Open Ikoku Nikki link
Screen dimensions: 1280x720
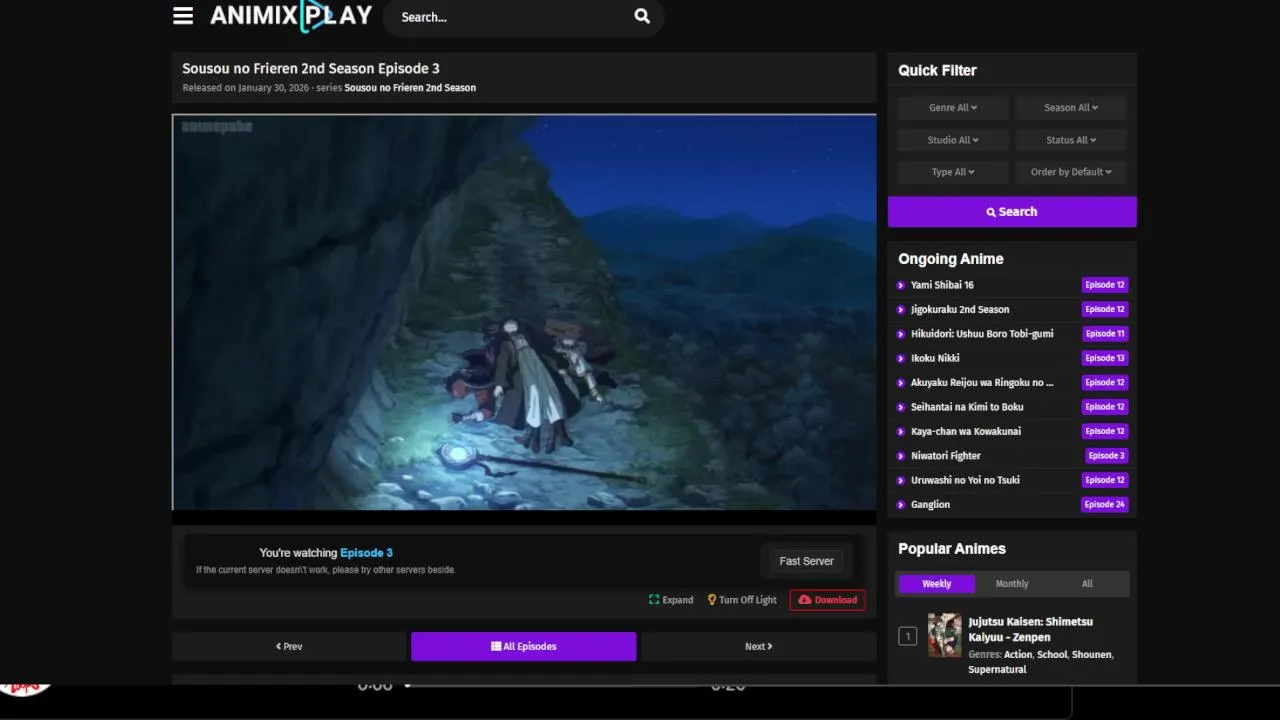[x=935, y=358]
